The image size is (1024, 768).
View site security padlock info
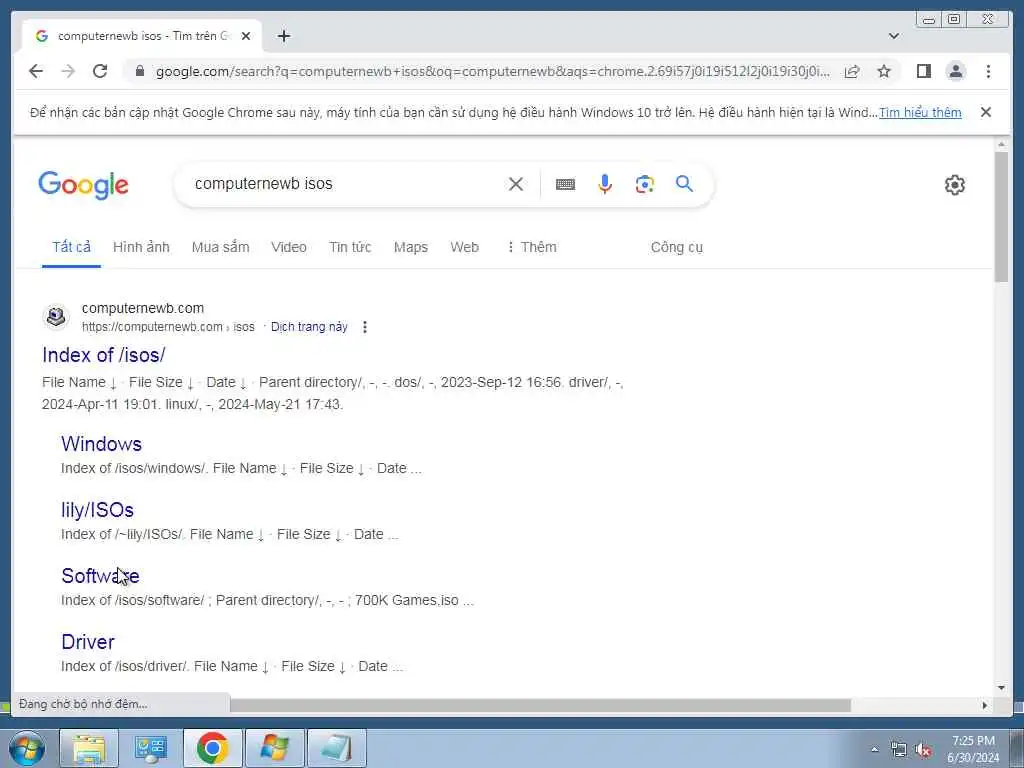pos(139,71)
